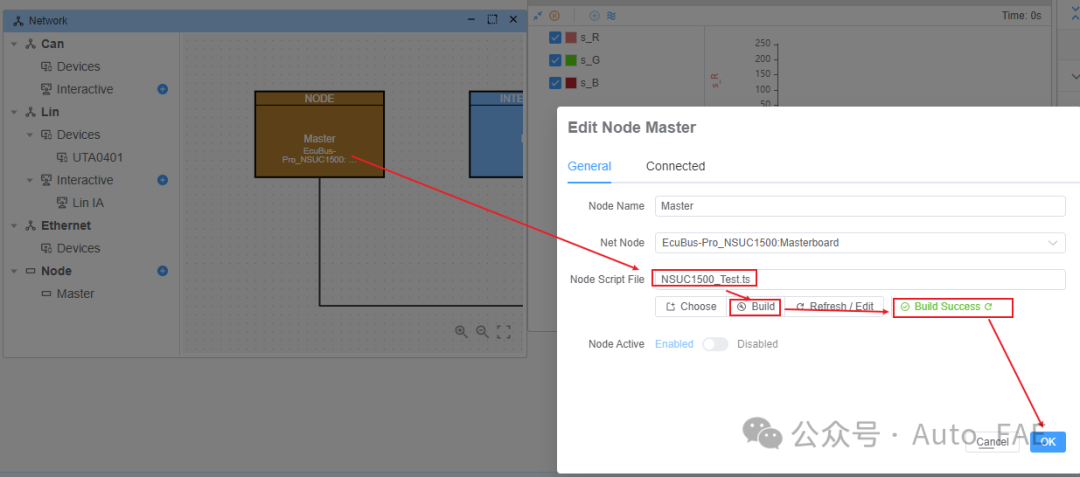The width and height of the screenshot is (1080, 477).
Task: Add a Can Interactive item with plus icon
Action: [x=163, y=89]
